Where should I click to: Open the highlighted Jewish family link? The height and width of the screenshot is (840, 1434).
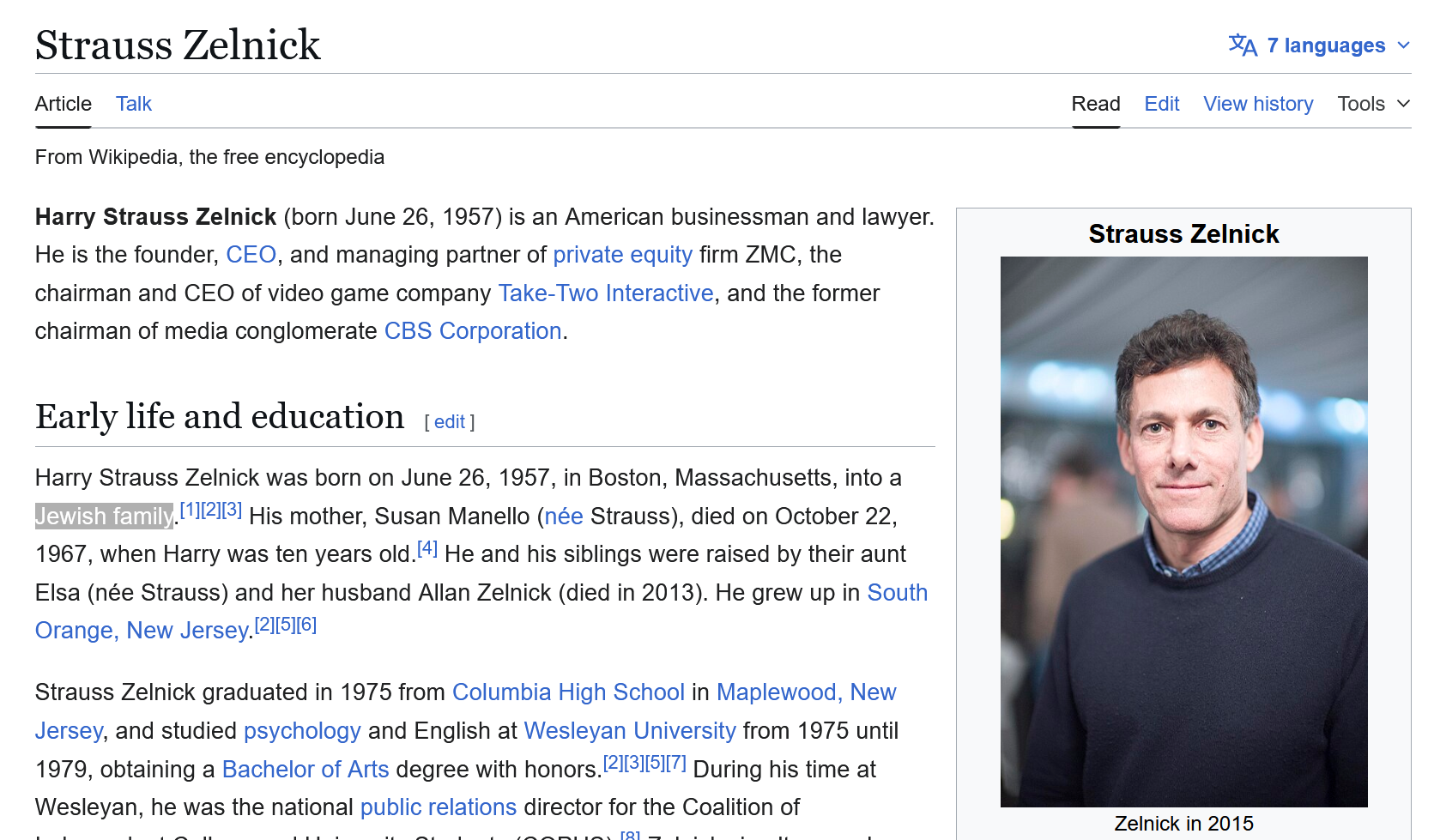[x=104, y=517]
